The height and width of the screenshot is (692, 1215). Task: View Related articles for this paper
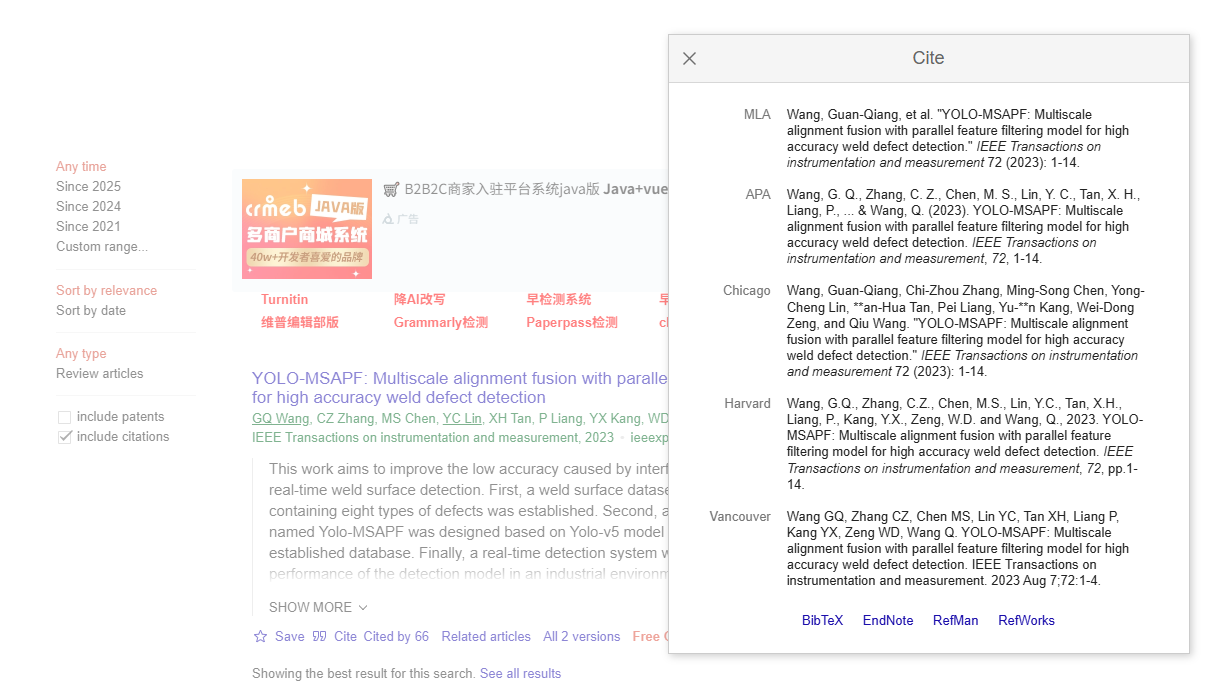486,636
